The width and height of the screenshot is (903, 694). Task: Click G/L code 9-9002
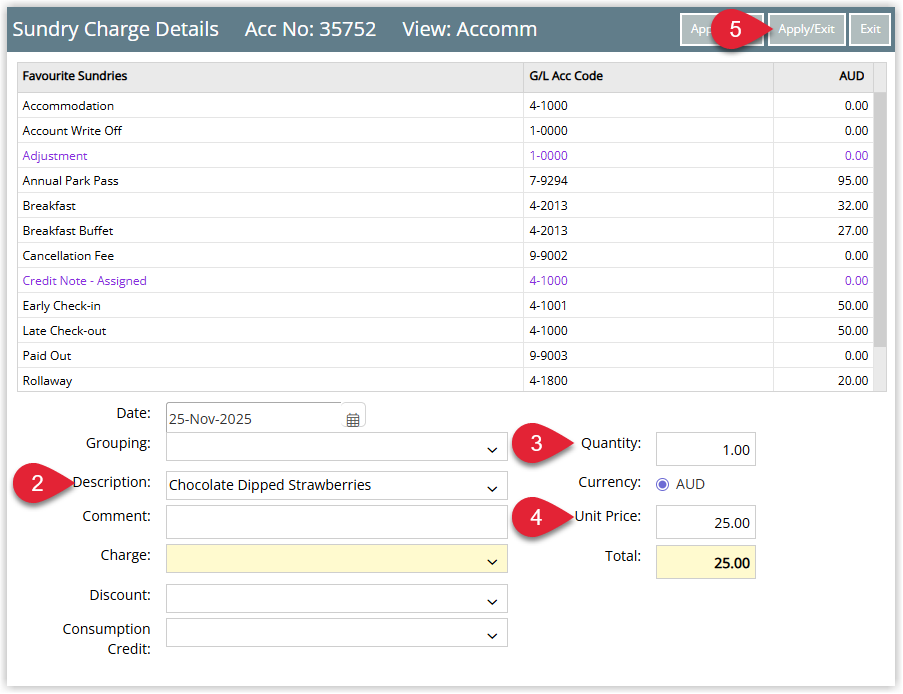click(x=548, y=256)
